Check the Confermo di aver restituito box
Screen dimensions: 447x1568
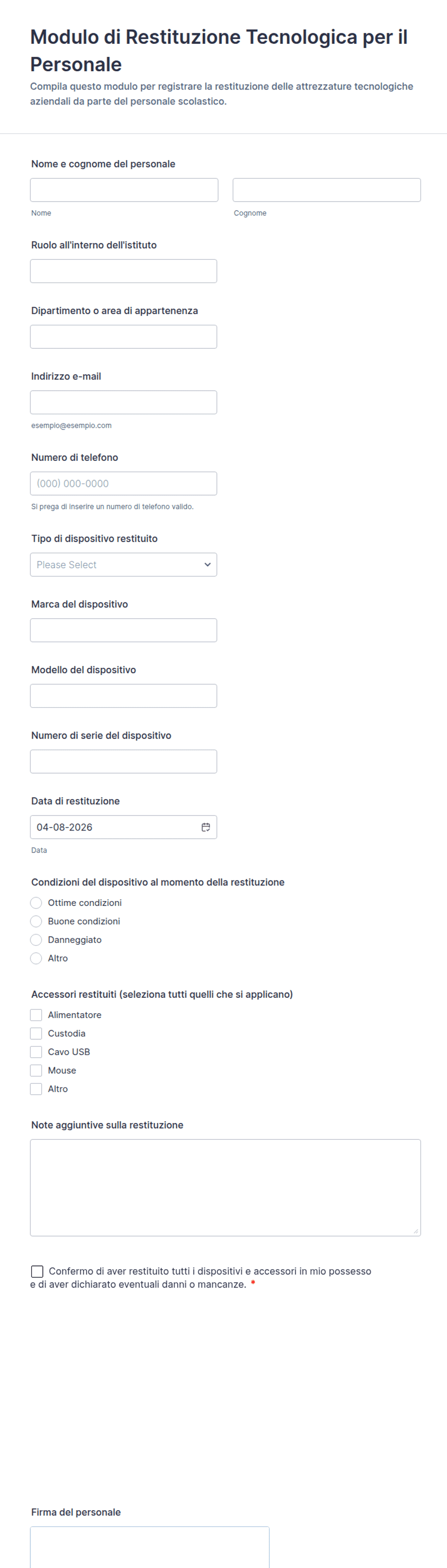(37, 1272)
